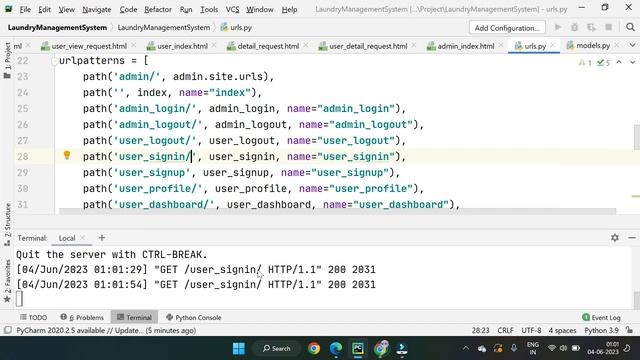
Task: Change CRLF line separator
Action: [505, 330]
